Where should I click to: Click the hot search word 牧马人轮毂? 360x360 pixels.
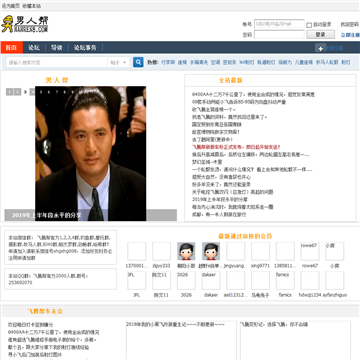tap(327, 62)
